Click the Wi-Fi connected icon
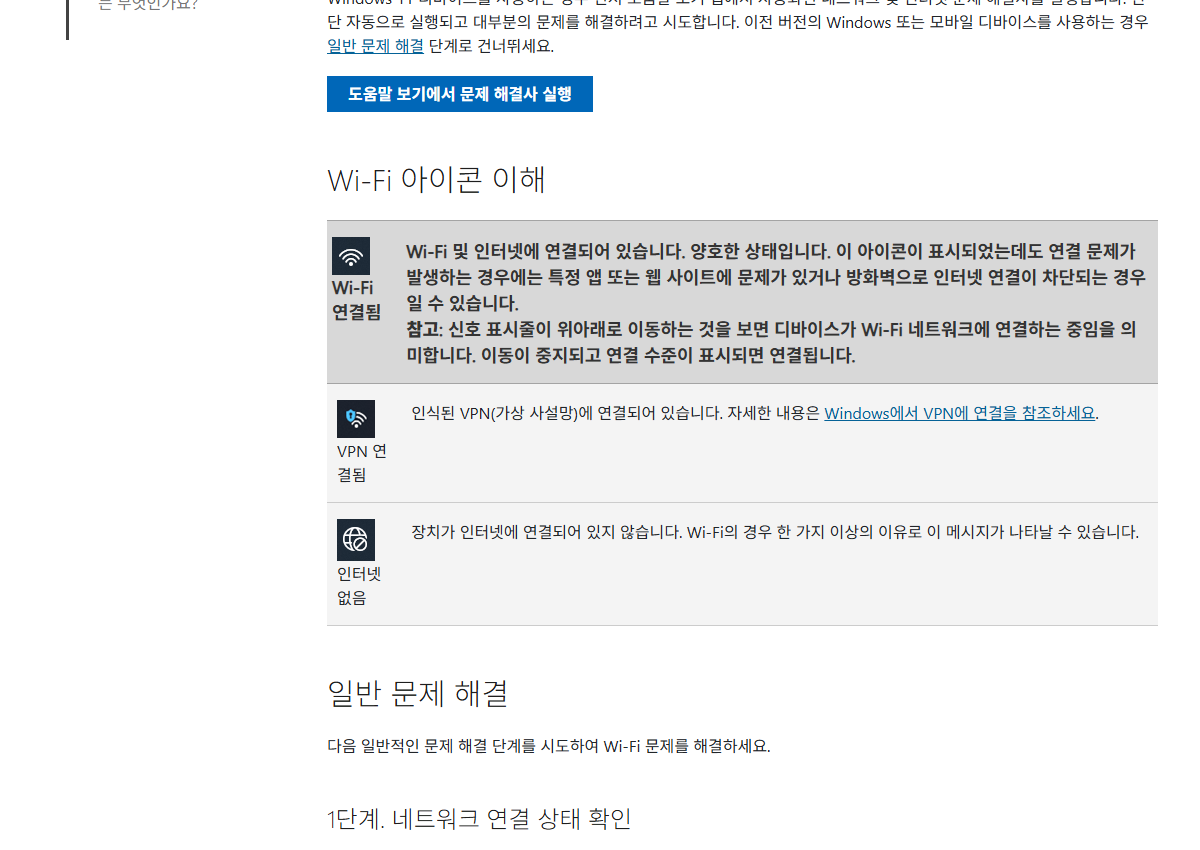The height and width of the screenshot is (850, 1200). pos(351,256)
